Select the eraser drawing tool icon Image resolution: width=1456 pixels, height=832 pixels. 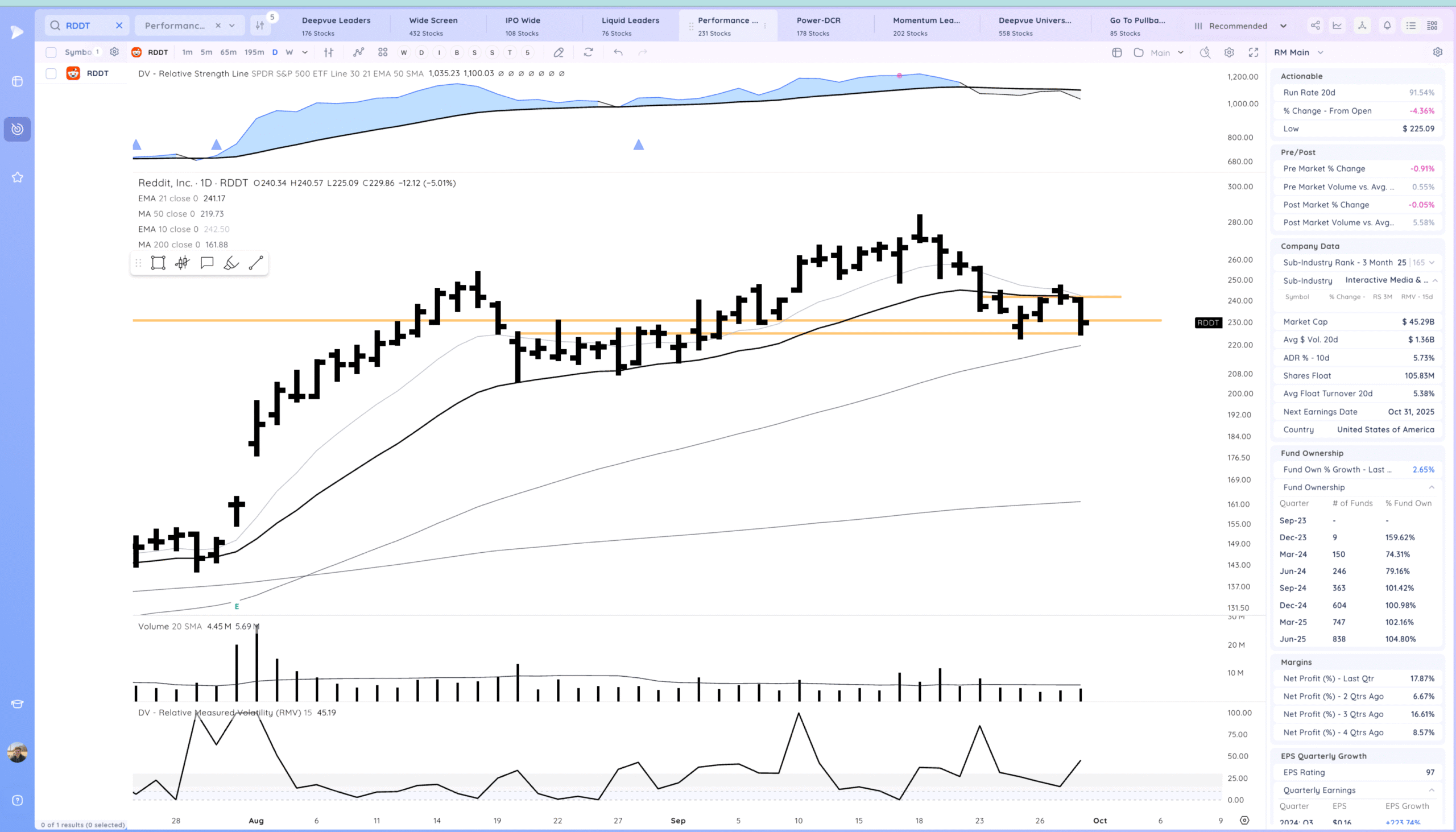pyautogui.click(x=559, y=52)
